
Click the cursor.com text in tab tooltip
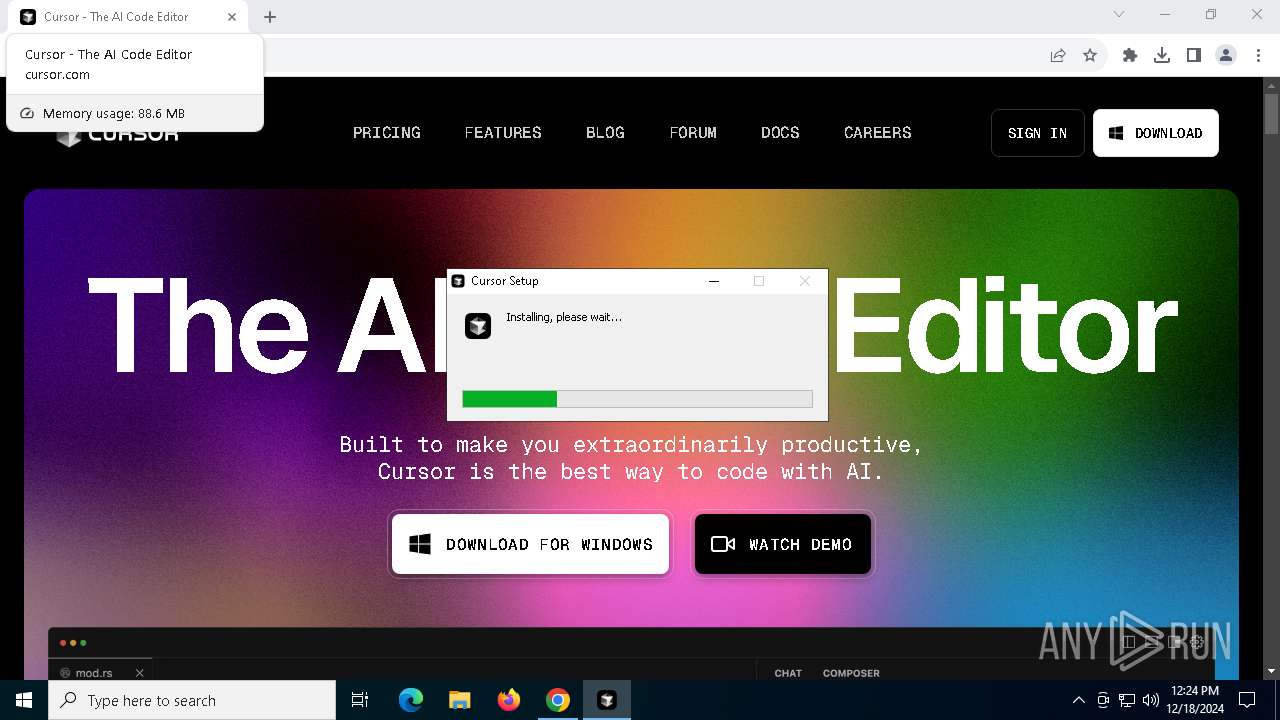tap(57, 75)
